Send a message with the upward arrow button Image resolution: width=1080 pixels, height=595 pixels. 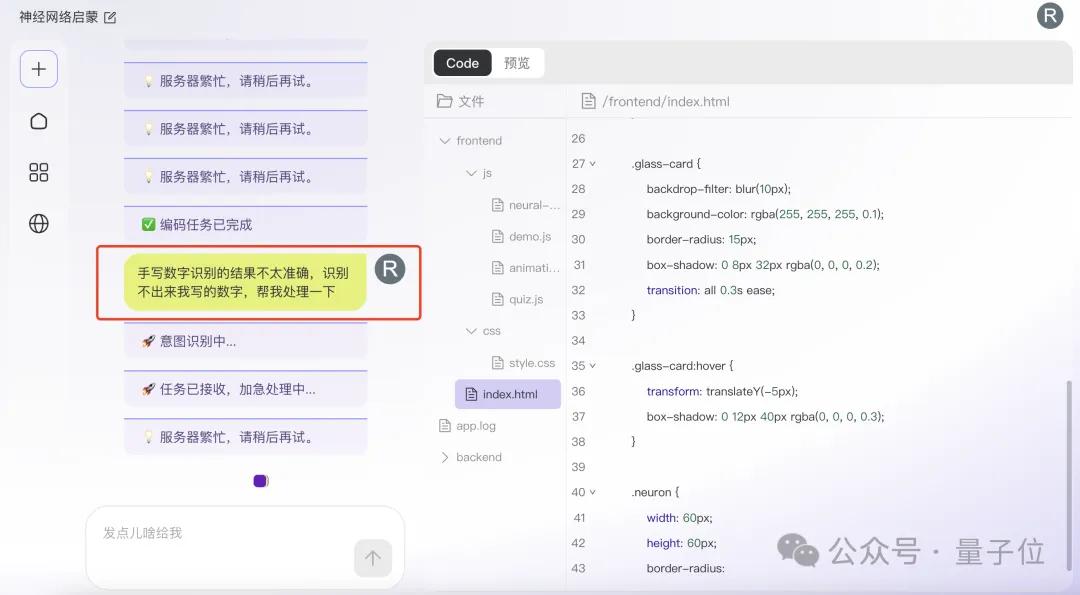[373, 558]
